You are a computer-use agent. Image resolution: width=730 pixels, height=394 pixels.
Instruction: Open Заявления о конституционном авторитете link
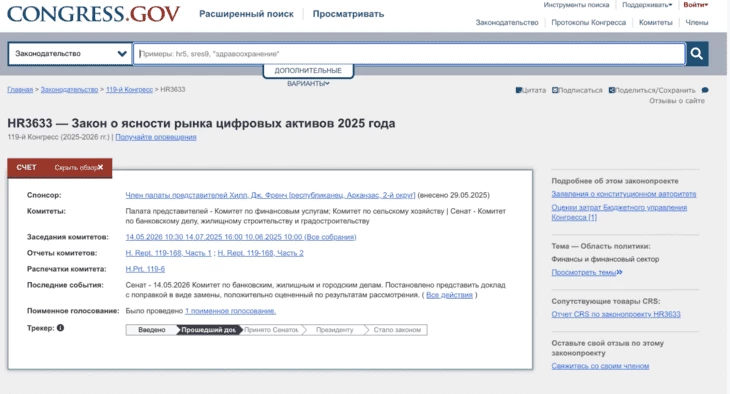pos(624,194)
